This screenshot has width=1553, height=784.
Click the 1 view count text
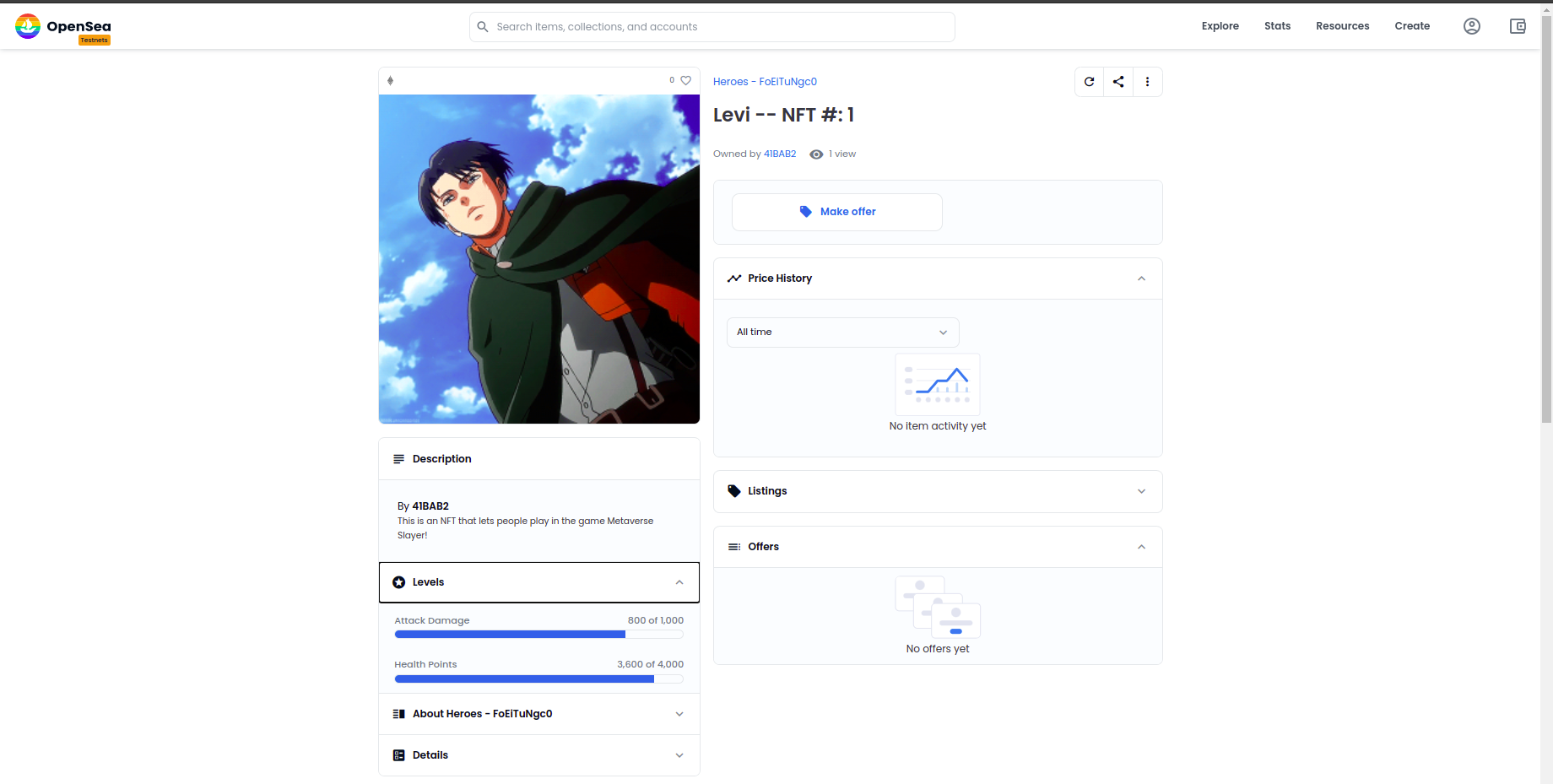[842, 154]
